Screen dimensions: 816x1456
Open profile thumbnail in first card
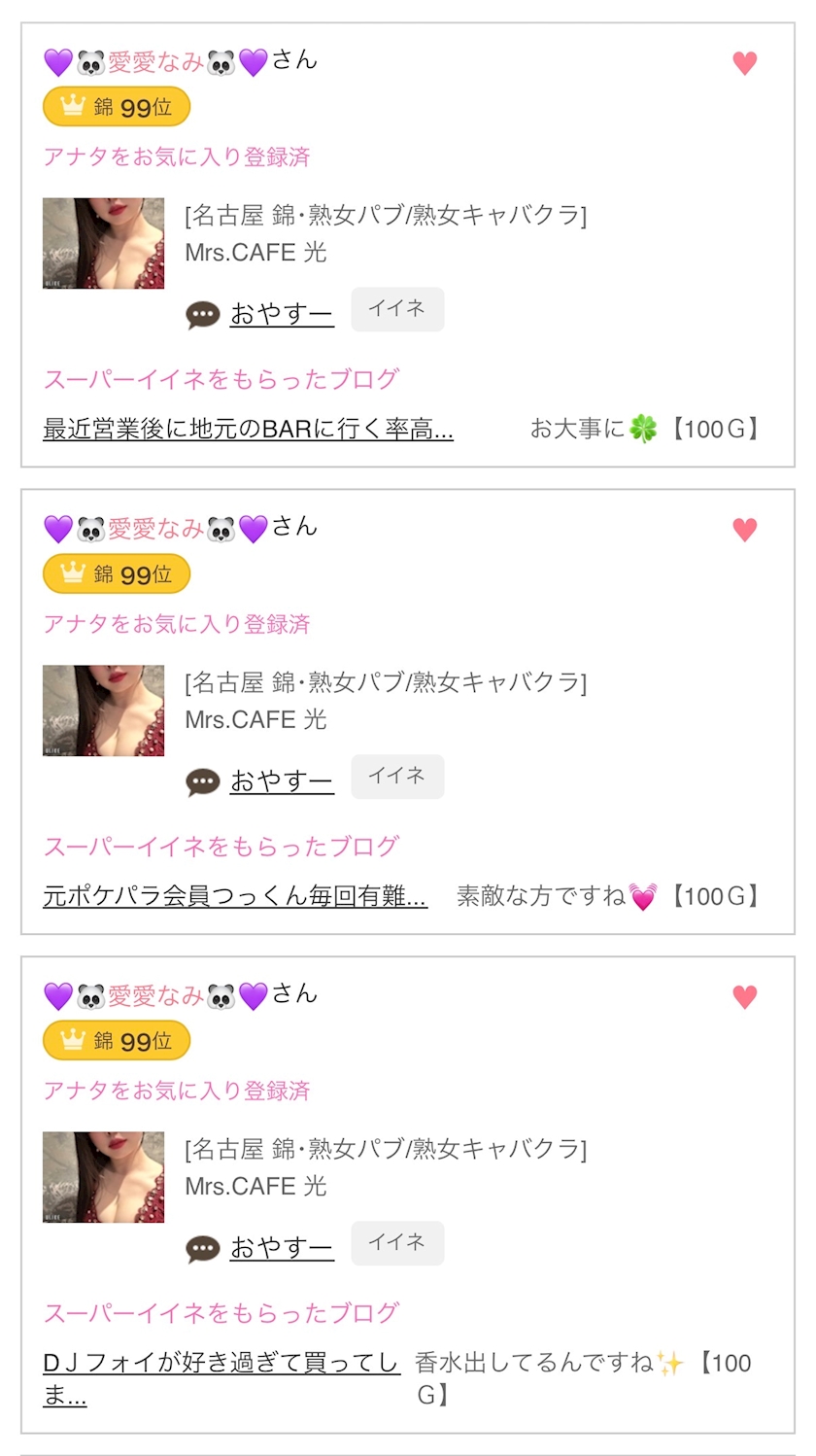[x=104, y=244]
